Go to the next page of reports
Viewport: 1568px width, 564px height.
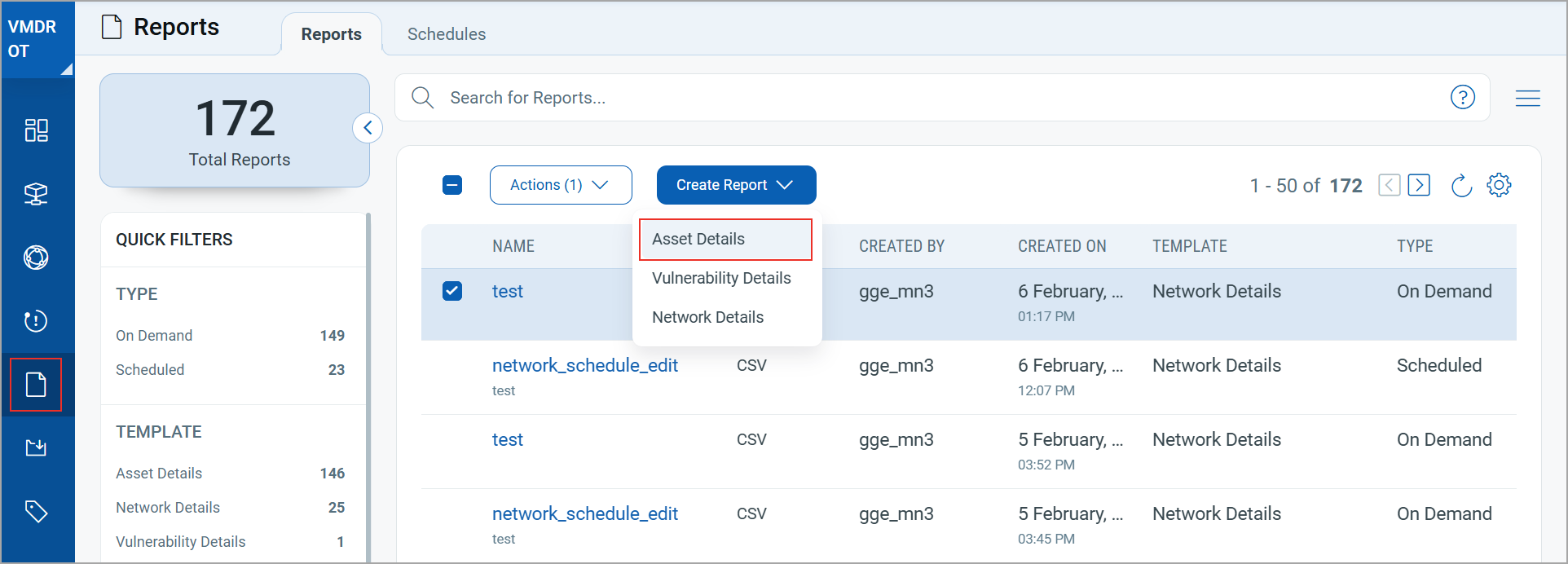tap(1419, 185)
